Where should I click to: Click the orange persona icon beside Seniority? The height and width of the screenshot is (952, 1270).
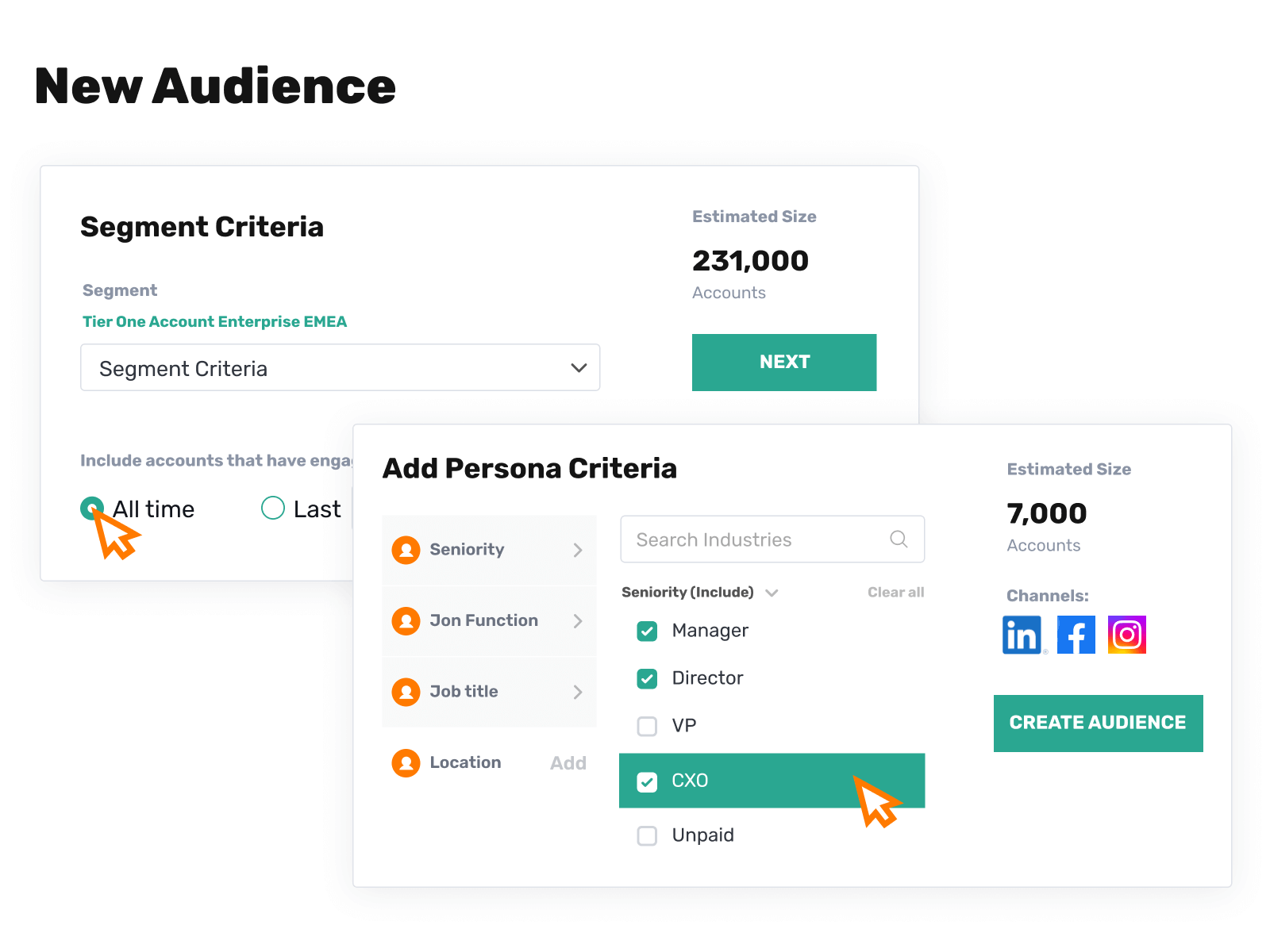[x=406, y=550]
